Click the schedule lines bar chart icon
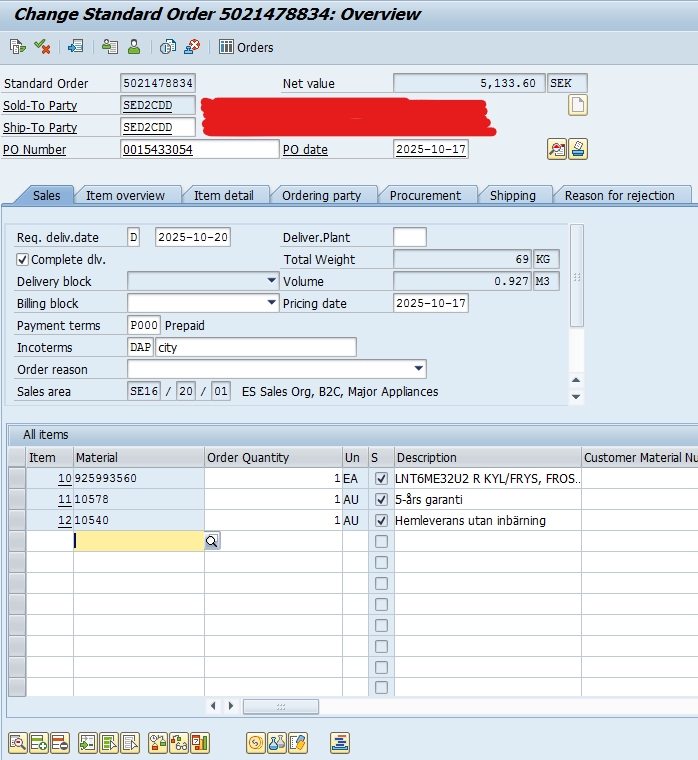 coord(200,743)
